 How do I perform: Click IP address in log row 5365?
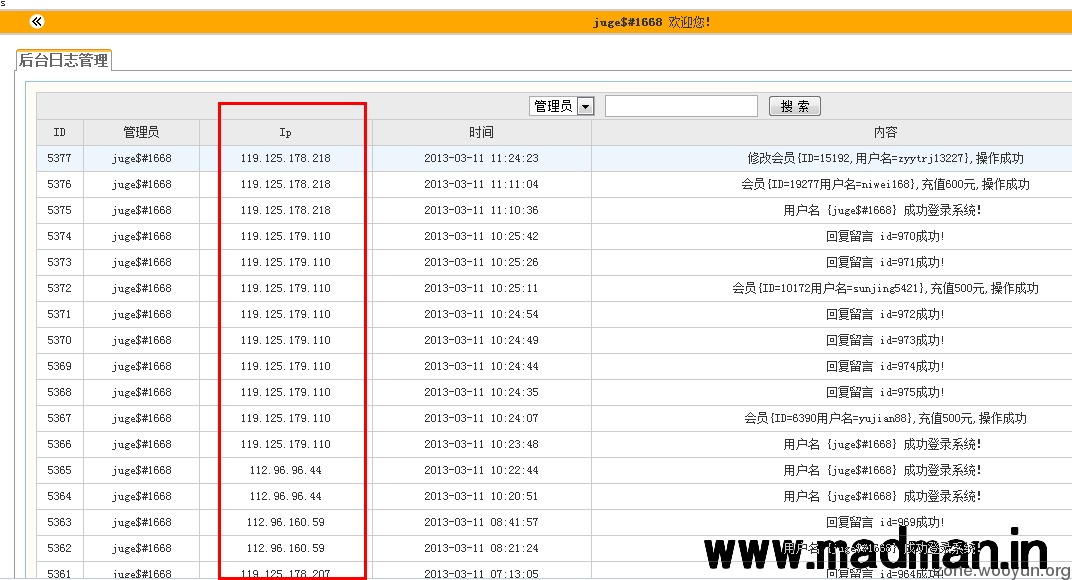click(x=285, y=470)
